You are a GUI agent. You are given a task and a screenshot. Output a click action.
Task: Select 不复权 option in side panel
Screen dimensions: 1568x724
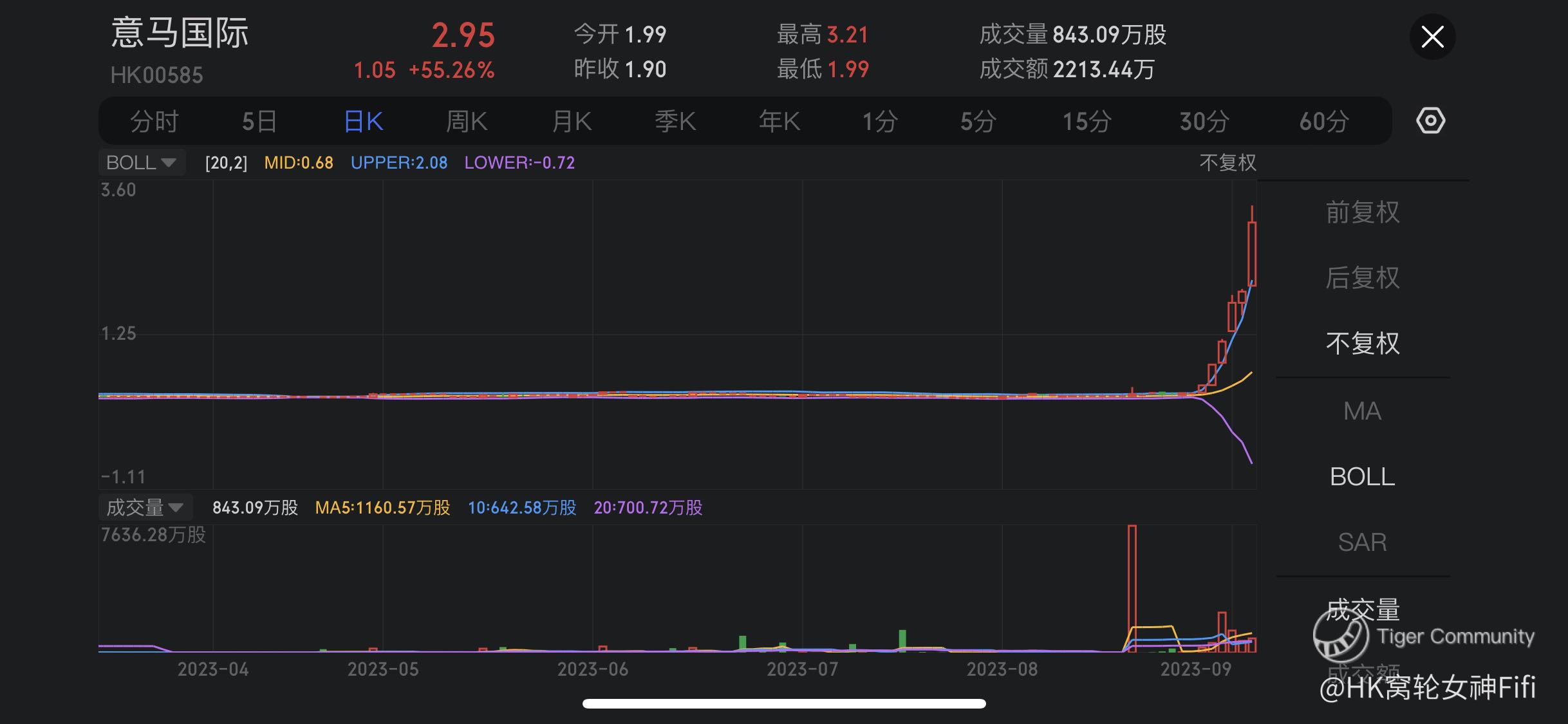[1362, 344]
